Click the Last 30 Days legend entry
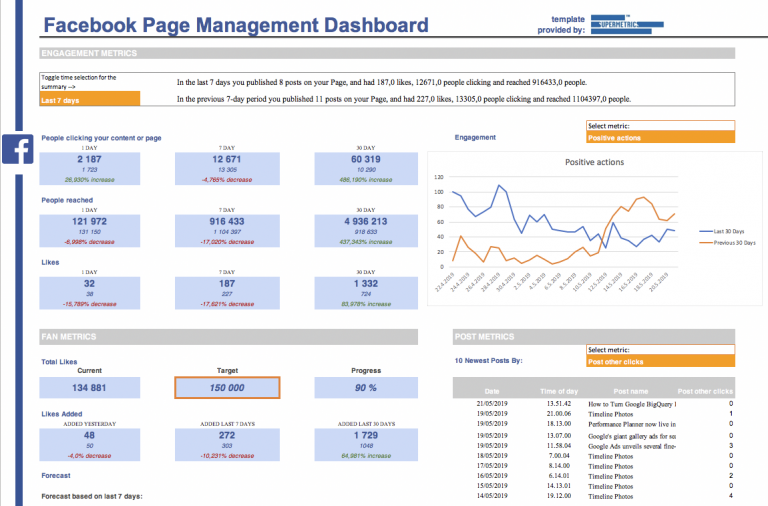768x506 pixels. (x=721, y=231)
